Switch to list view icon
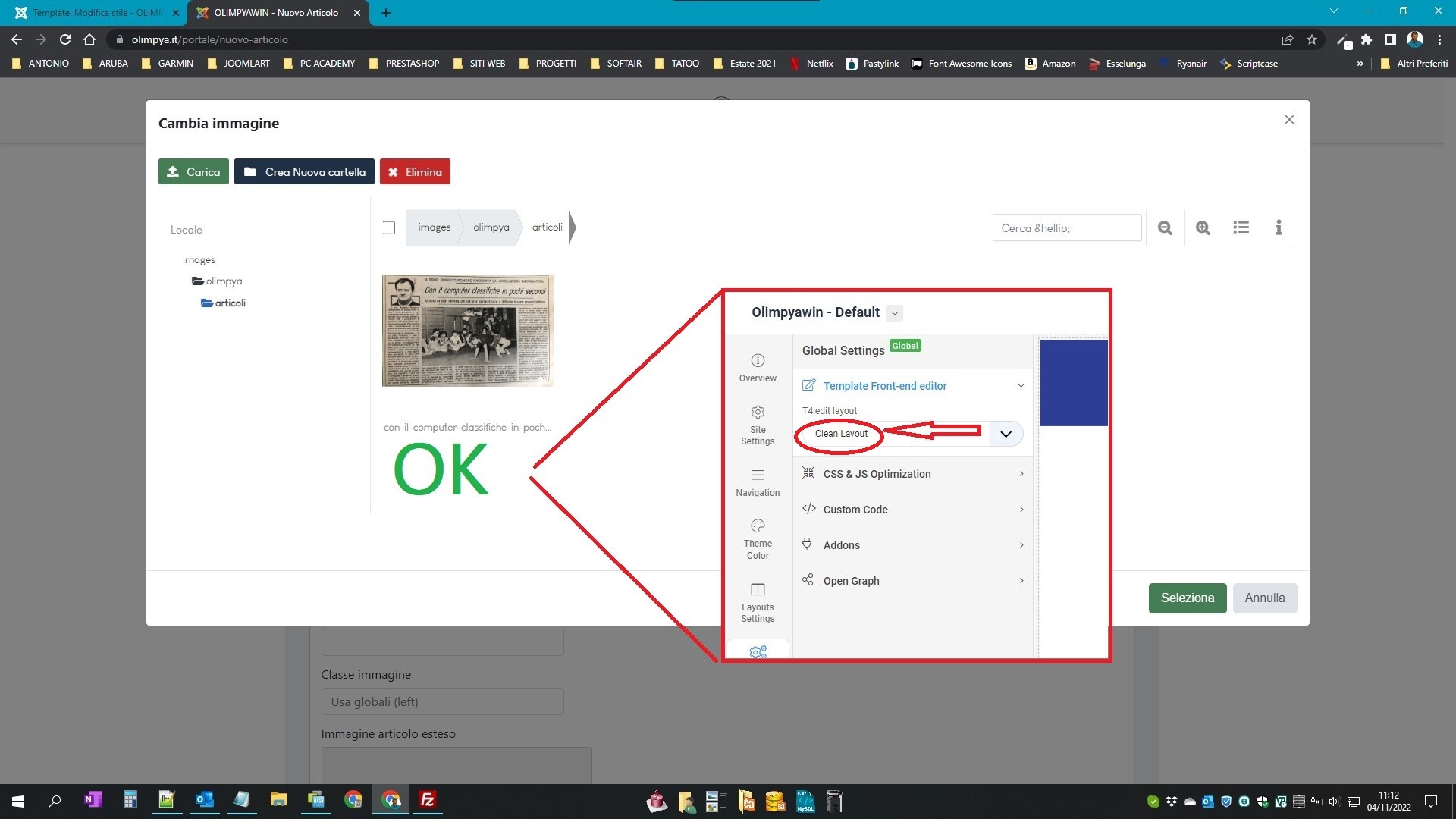This screenshot has height=819, width=1456. point(1241,227)
